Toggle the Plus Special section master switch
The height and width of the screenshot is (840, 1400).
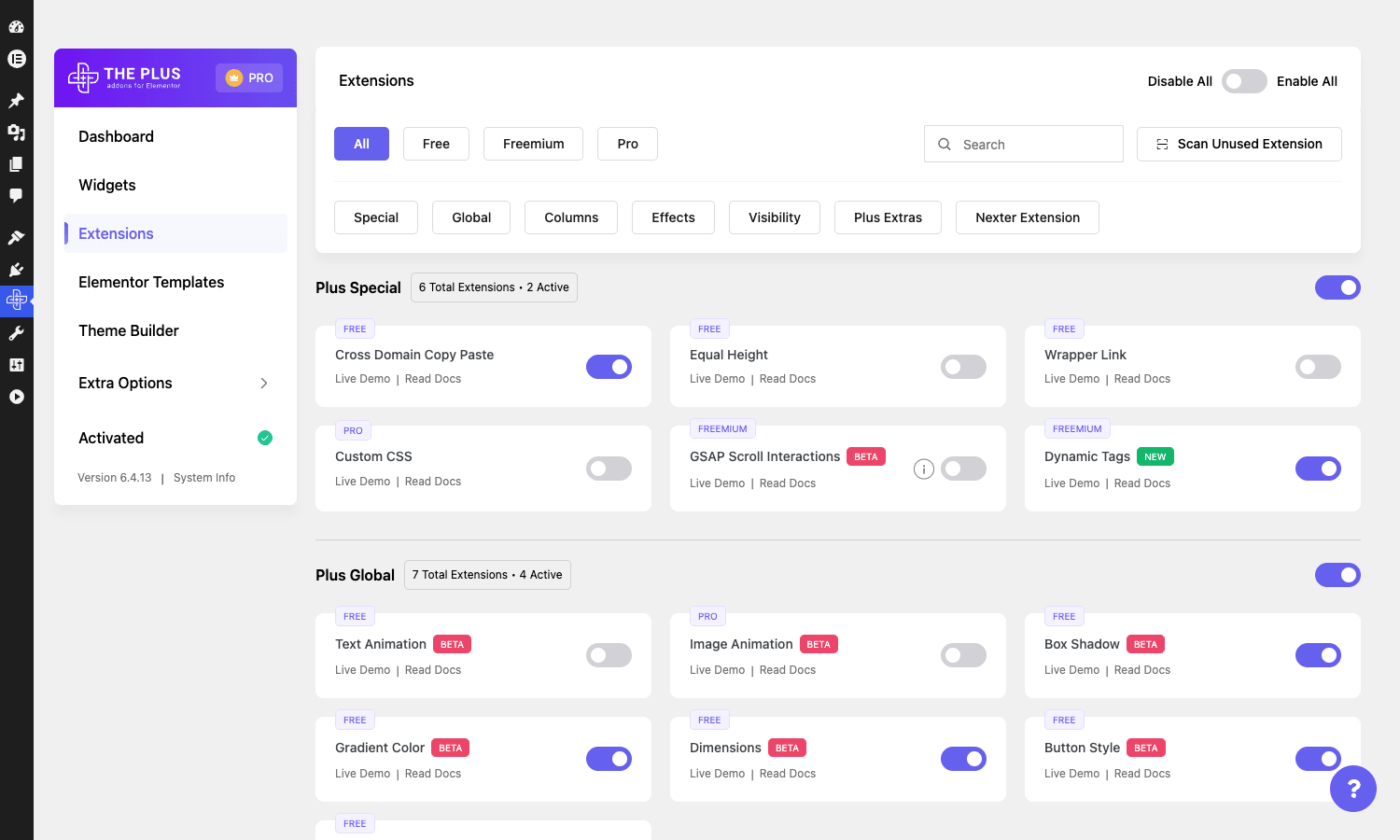1337,287
